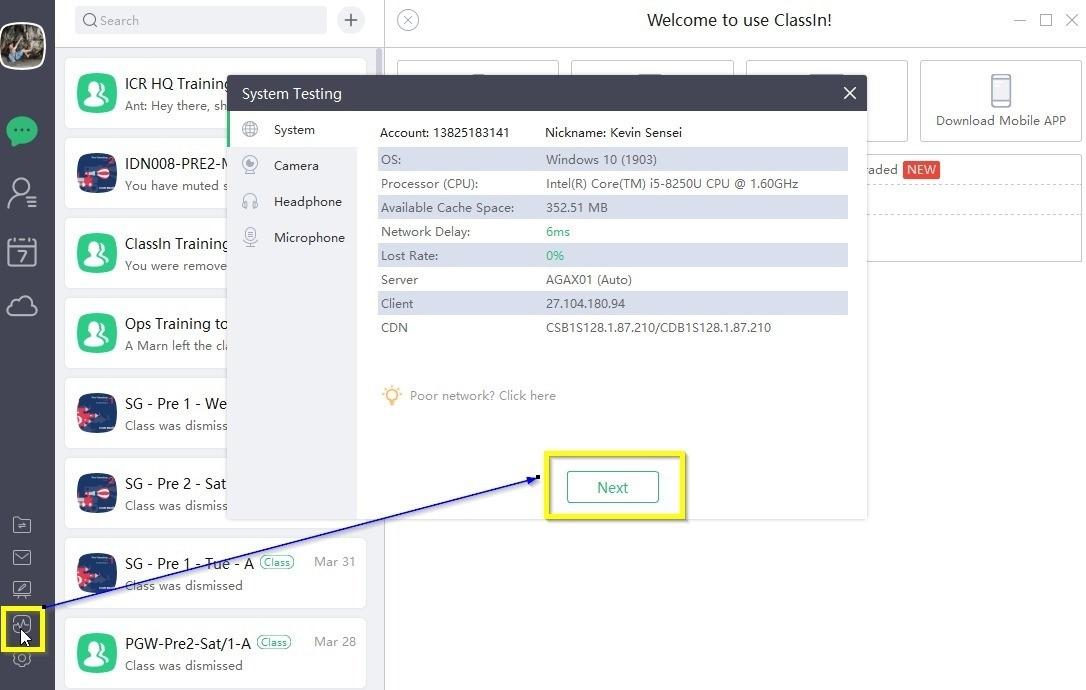Click 'Poor network? Click here' link
1086x690 pixels.
click(x=483, y=396)
